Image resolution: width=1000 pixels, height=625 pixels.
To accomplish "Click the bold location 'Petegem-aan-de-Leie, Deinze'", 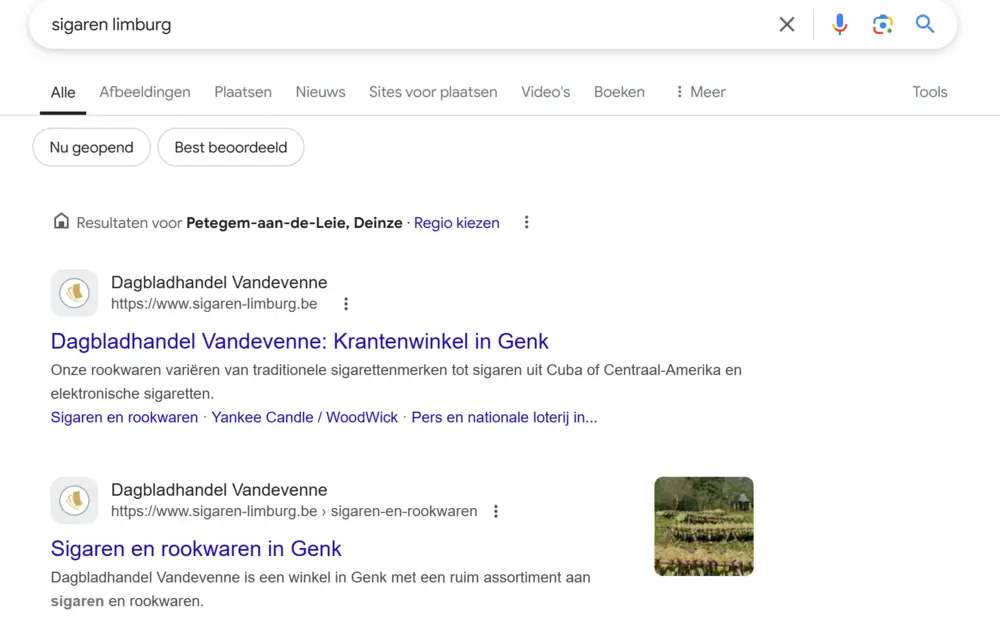I will point(294,223).
